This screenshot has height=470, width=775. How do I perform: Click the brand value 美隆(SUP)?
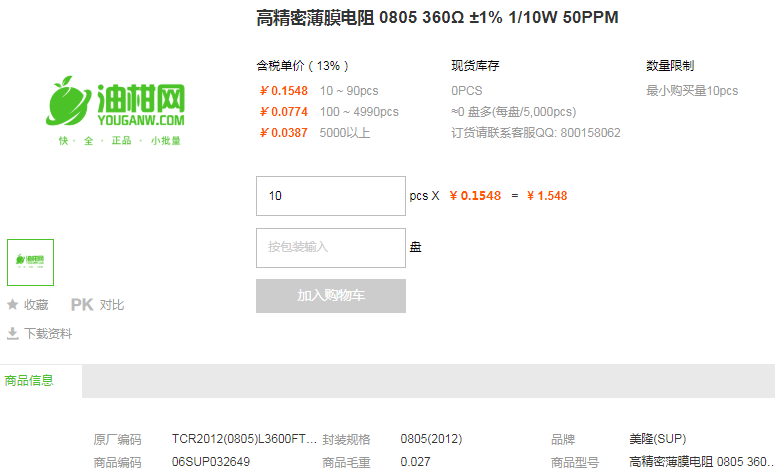pyautogui.click(x=657, y=439)
